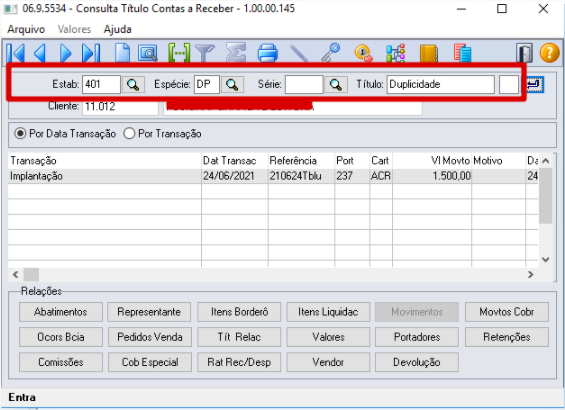Open the Ajuda menu

117,29
